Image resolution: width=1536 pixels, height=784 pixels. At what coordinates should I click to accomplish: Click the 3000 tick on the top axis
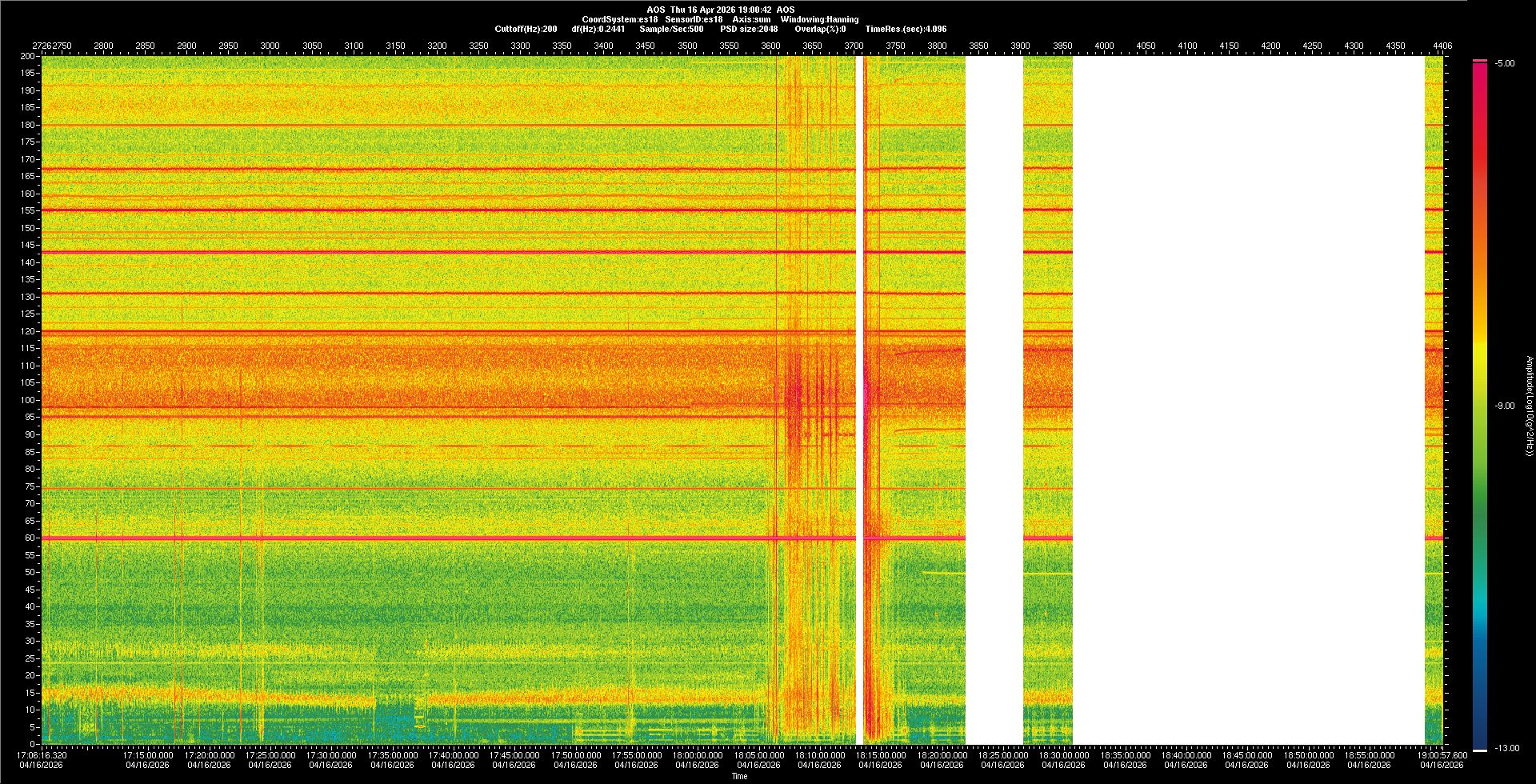tap(270, 46)
